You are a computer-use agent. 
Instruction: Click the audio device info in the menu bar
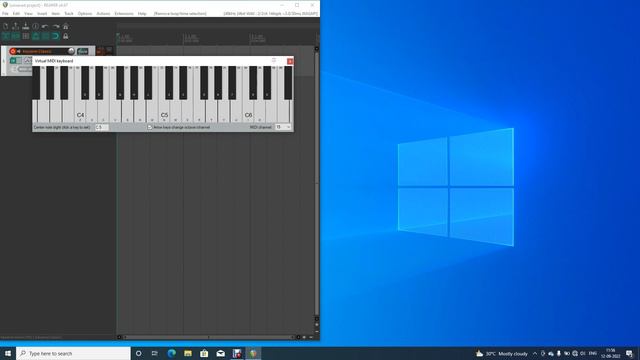pyautogui.click(x=271, y=13)
